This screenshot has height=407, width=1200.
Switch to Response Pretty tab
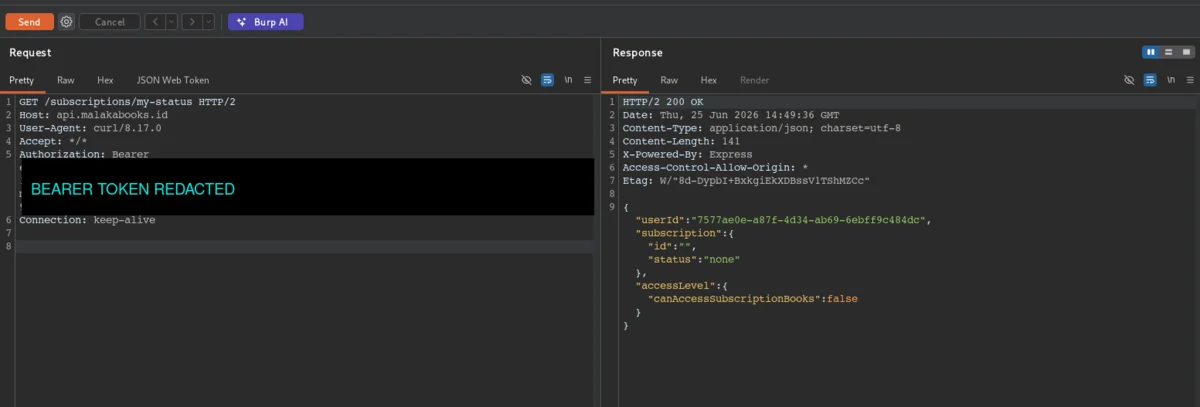tap(625, 80)
